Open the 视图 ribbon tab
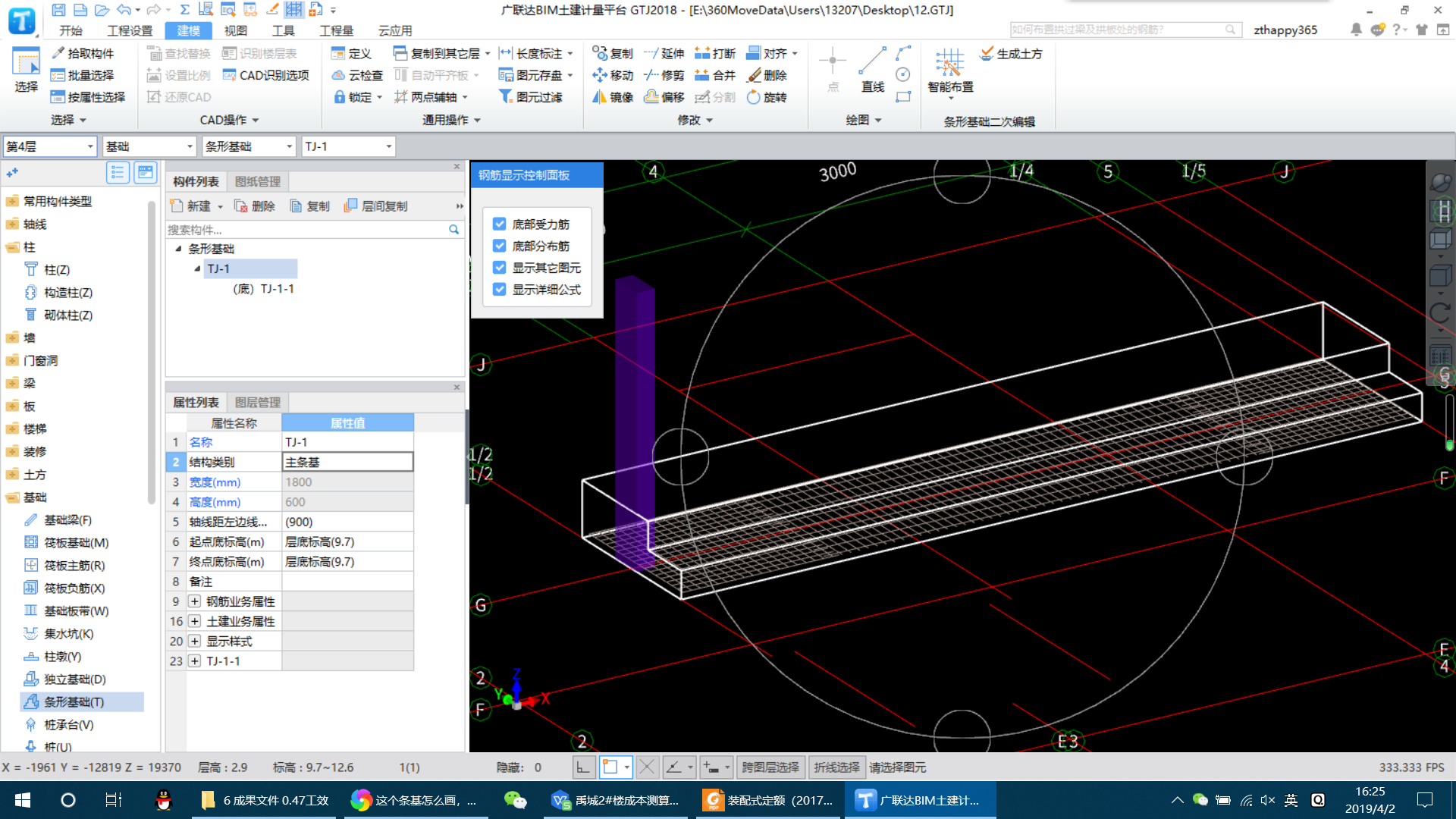Viewport: 1456px width, 819px height. point(236,30)
